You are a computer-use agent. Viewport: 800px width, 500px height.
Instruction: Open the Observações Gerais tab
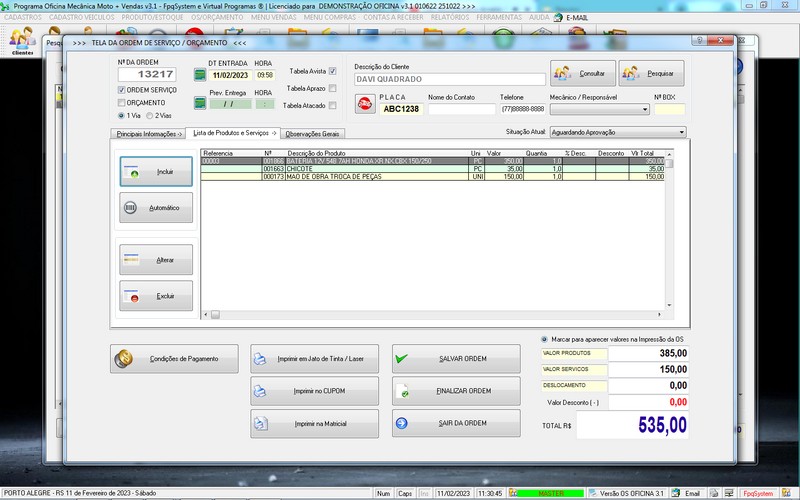312,134
